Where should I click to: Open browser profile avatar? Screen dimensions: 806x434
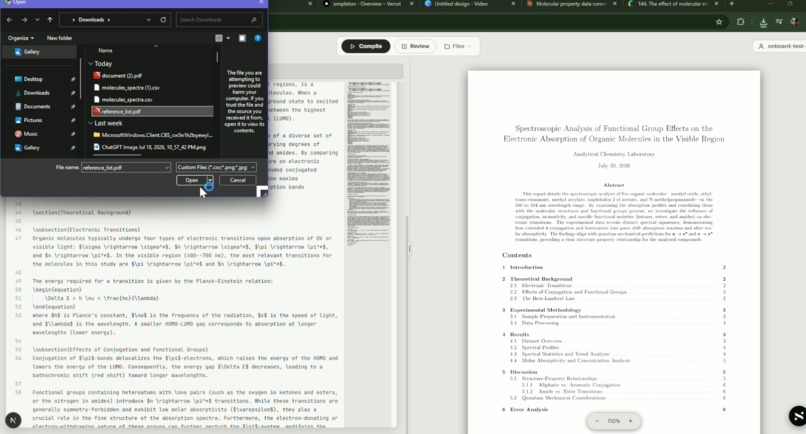click(795, 22)
